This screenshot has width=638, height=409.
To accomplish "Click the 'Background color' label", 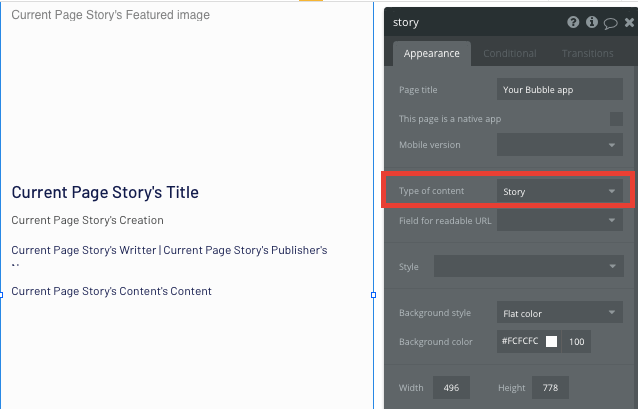I will 436,342.
